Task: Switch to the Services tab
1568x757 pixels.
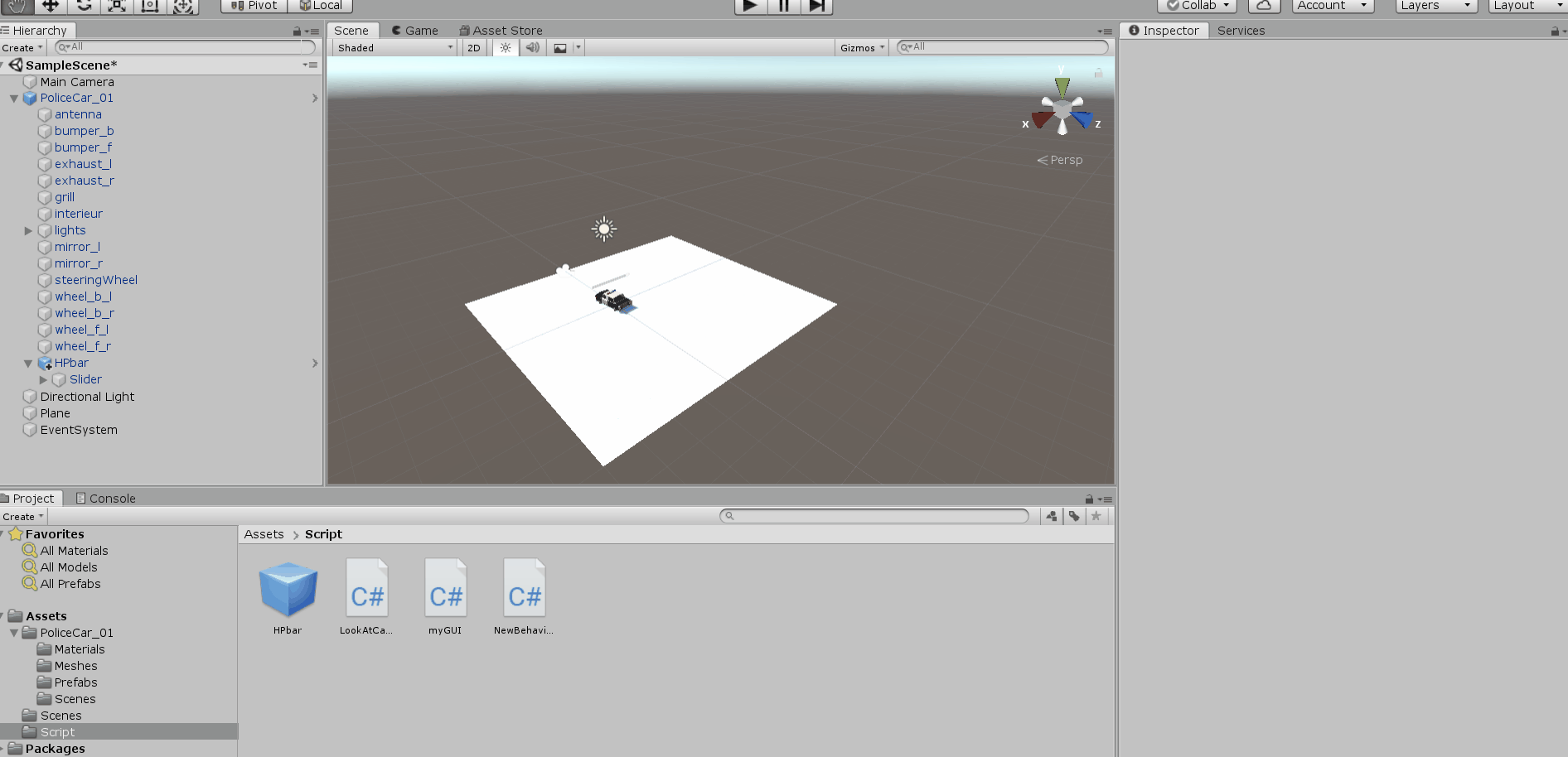Action: (x=1241, y=31)
